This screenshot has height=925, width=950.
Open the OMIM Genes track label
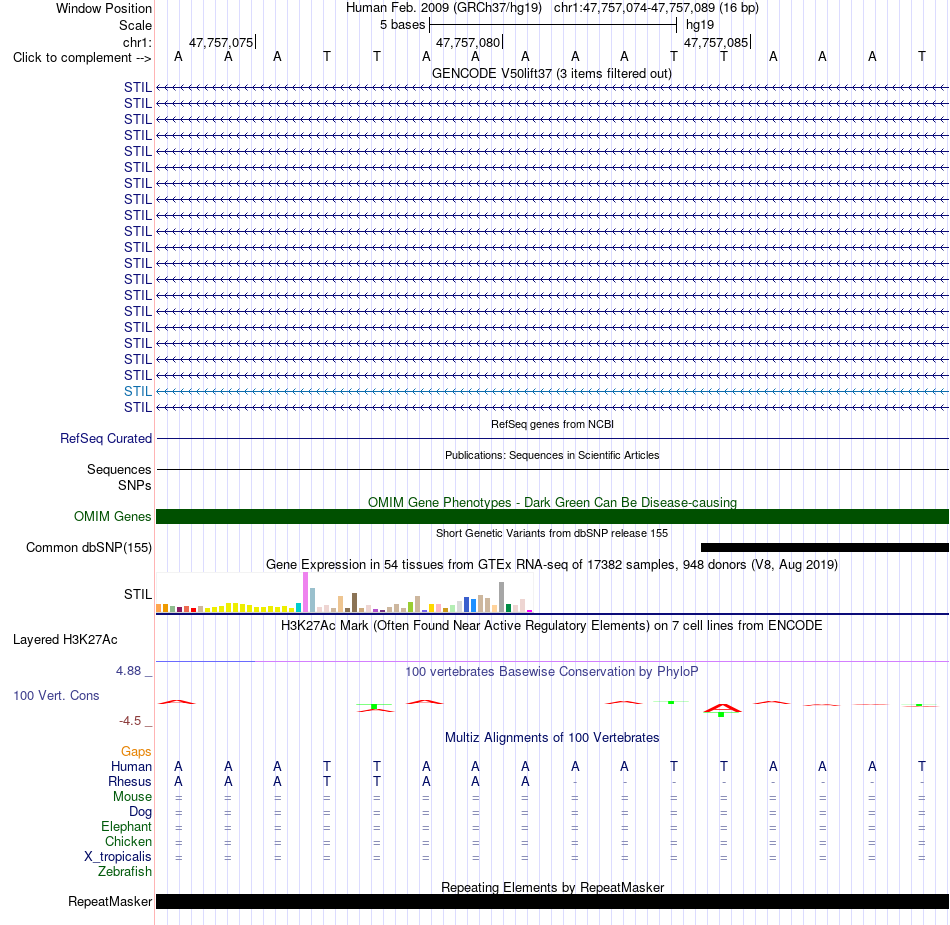tap(112, 516)
